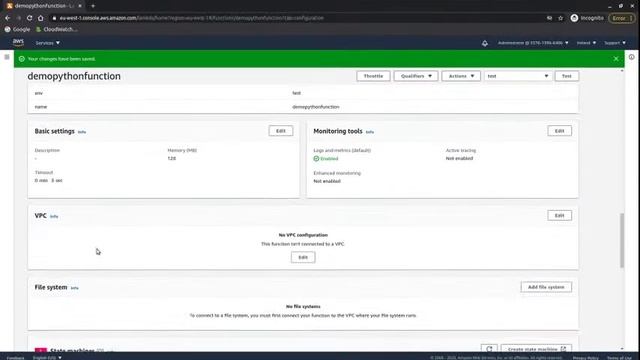Open the Info link beside Monitoring tools
The height and width of the screenshot is (360, 640).
(369, 132)
